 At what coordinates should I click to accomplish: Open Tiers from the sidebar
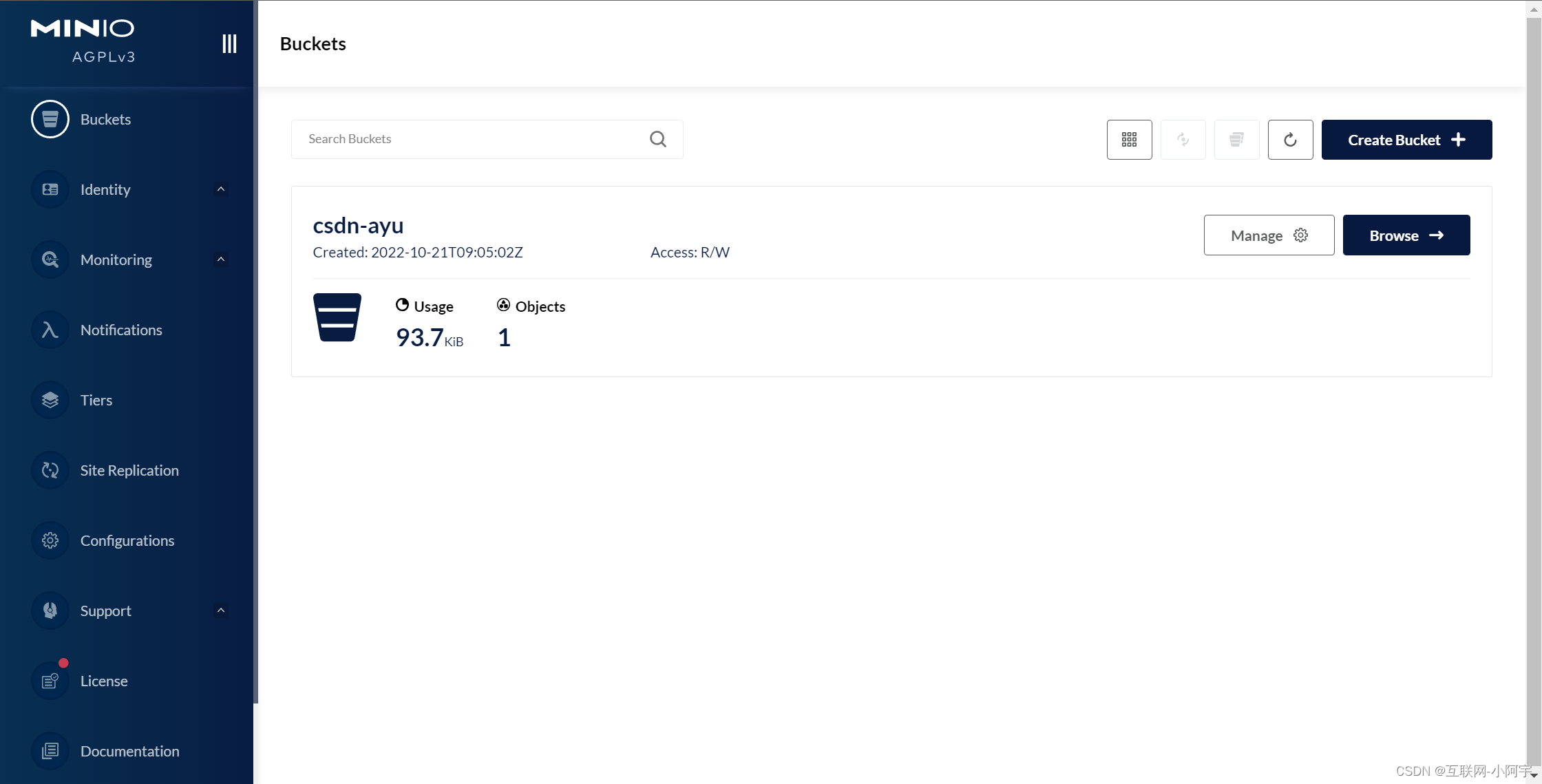coord(96,400)
